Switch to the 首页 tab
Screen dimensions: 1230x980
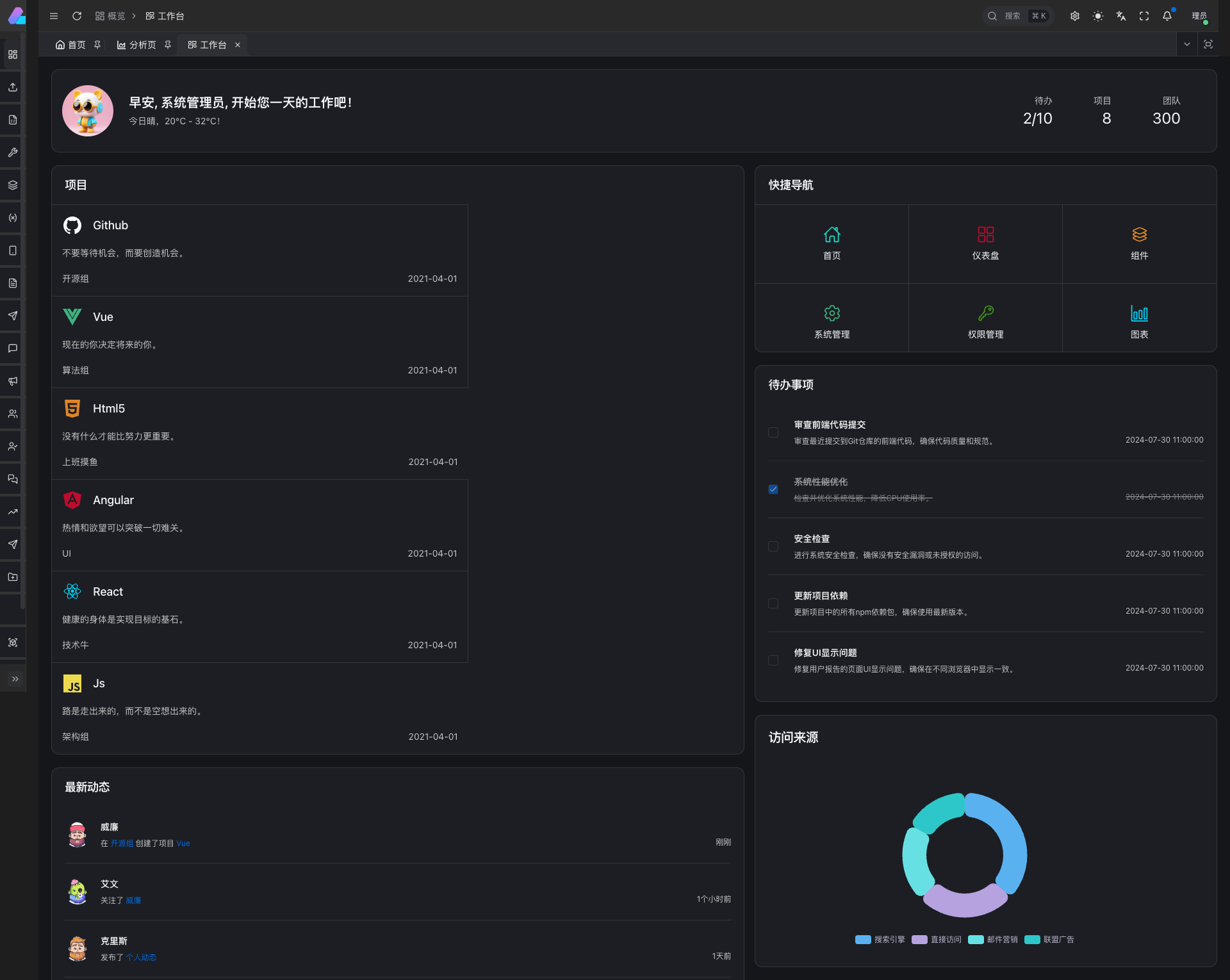point(70,45)
